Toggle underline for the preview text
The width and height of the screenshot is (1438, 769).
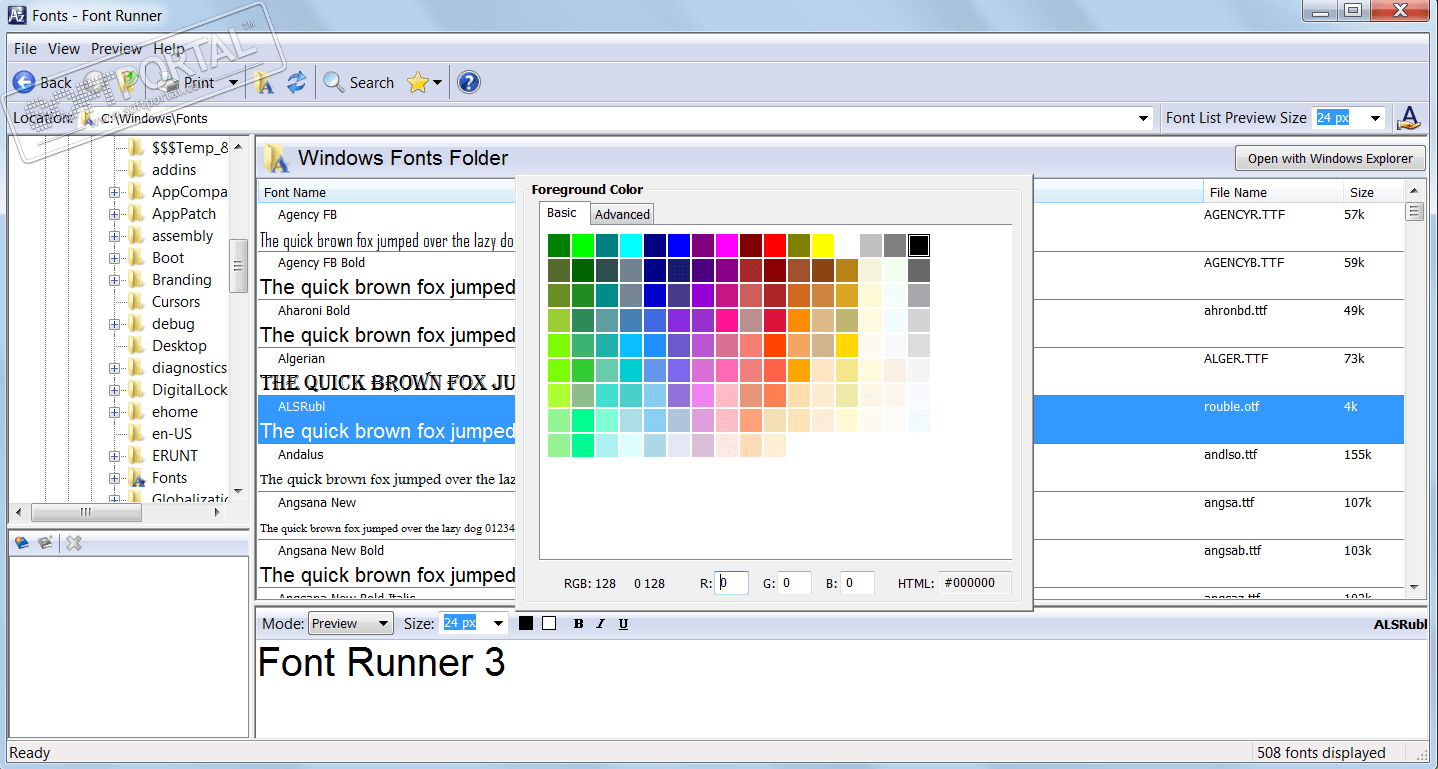623,624
